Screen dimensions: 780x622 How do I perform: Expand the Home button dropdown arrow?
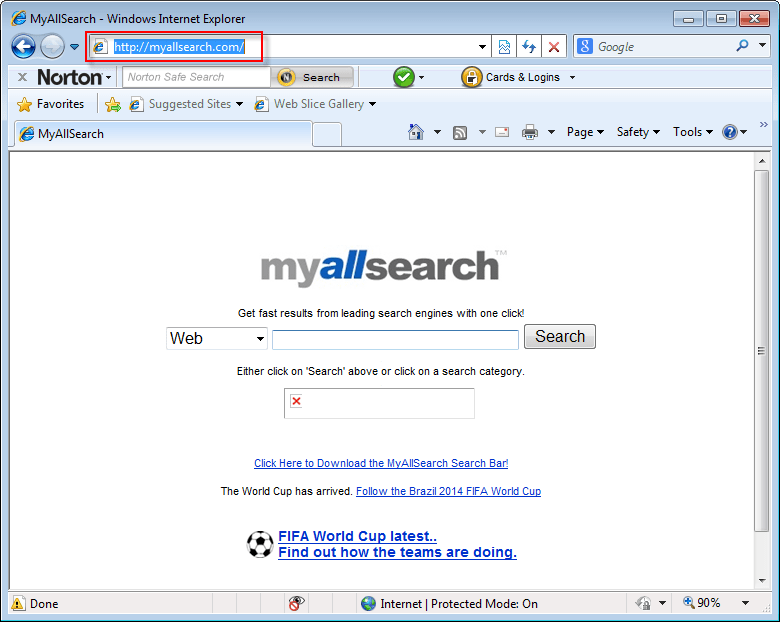[x=437, y=132]
